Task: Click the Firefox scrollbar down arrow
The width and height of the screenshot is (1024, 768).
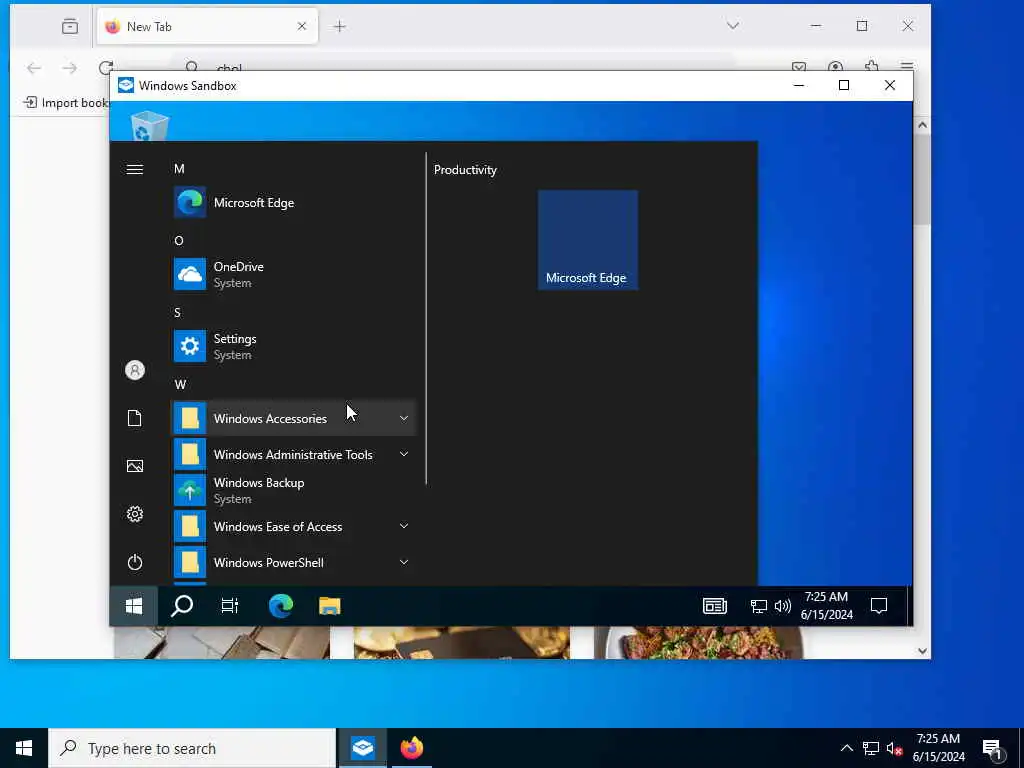Action: (x=922, y=650)
